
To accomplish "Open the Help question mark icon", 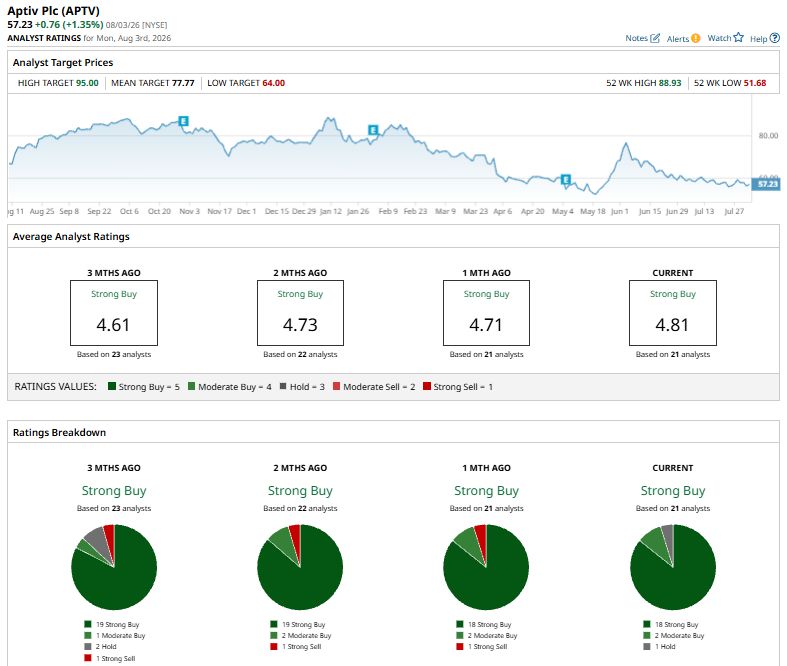I will [x=775, y=38].
